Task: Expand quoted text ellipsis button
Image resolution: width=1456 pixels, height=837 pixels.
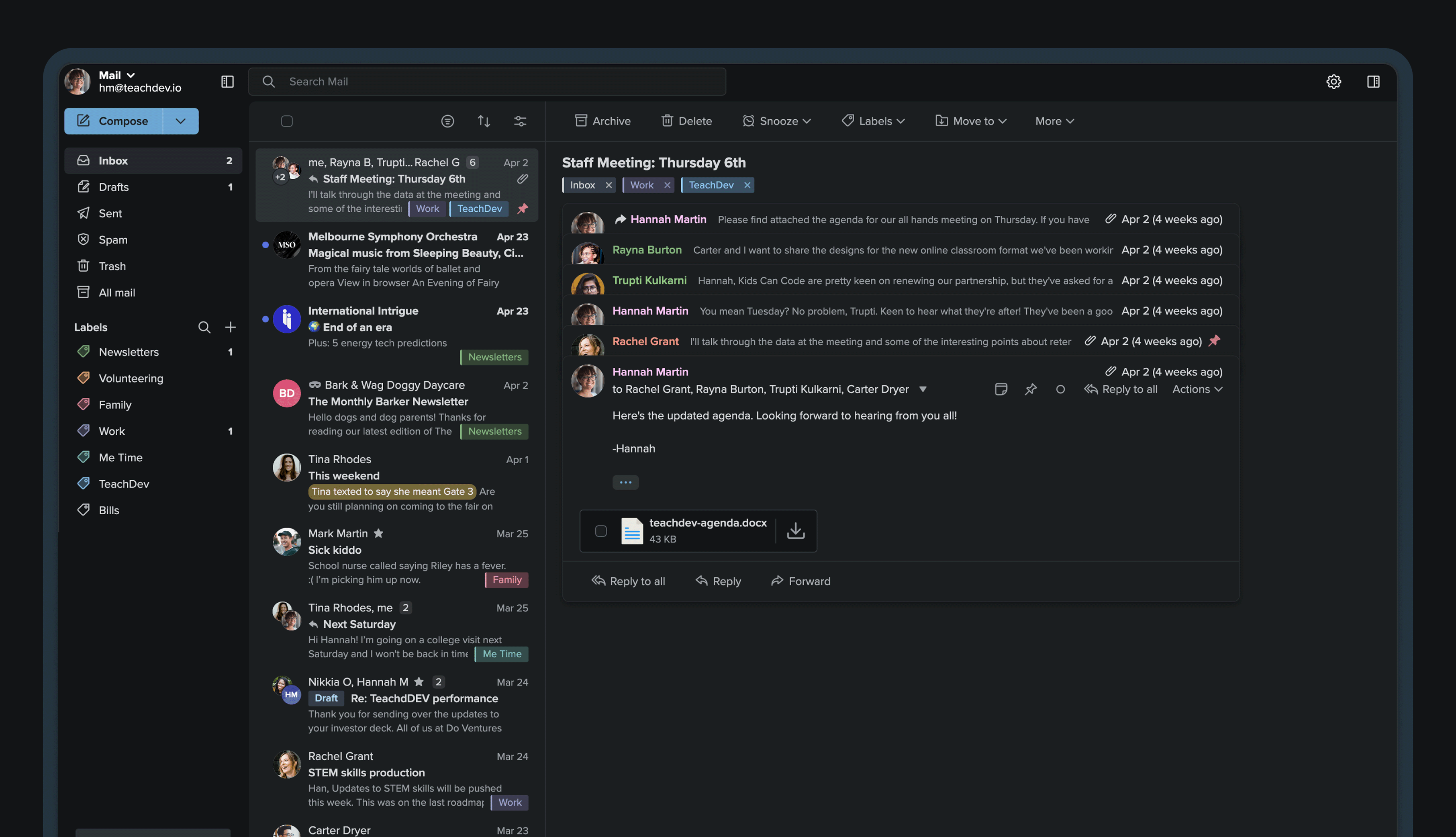Action: (625, 482)
